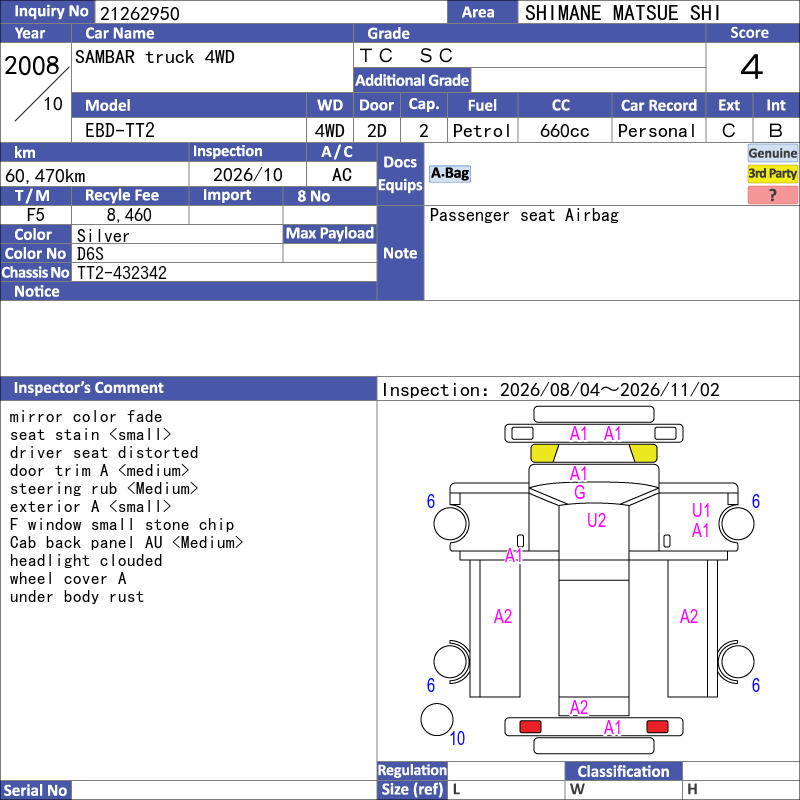Image resolution: width=800 pixels, height=800 pixels.
Task: Click the Additional Grade label
Action: click(412, 80)
